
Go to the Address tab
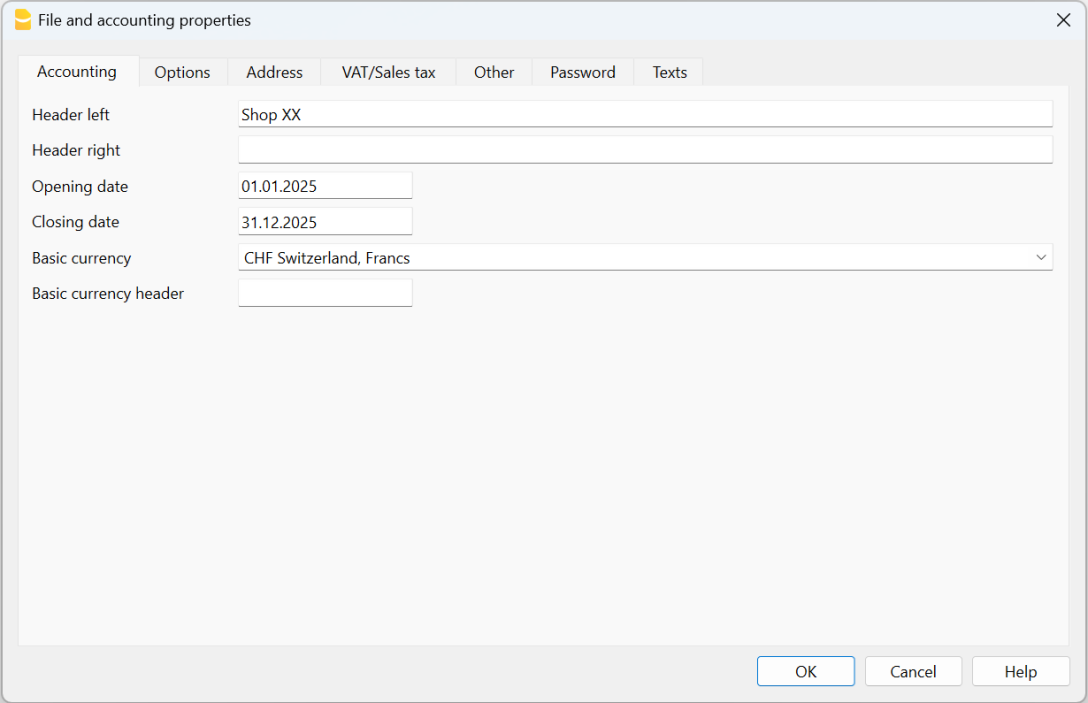[x=274, y=72]
